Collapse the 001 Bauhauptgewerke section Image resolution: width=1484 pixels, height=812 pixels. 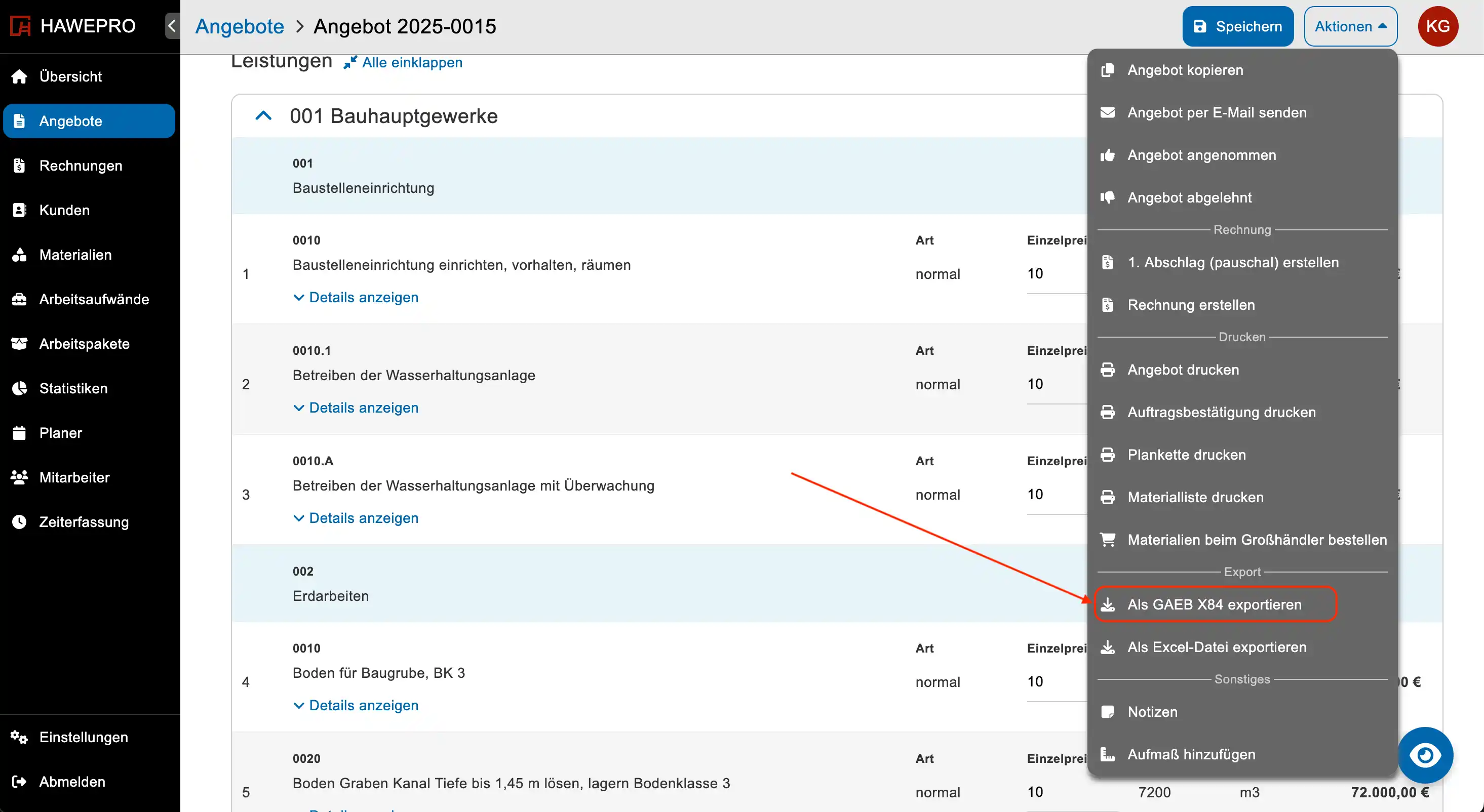[x=263, y=116]
